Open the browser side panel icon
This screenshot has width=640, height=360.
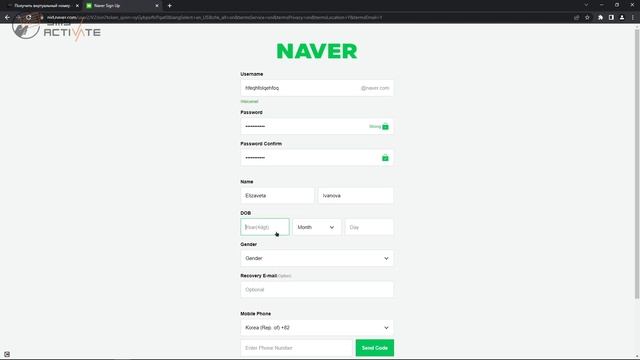[x=611, y=18]
